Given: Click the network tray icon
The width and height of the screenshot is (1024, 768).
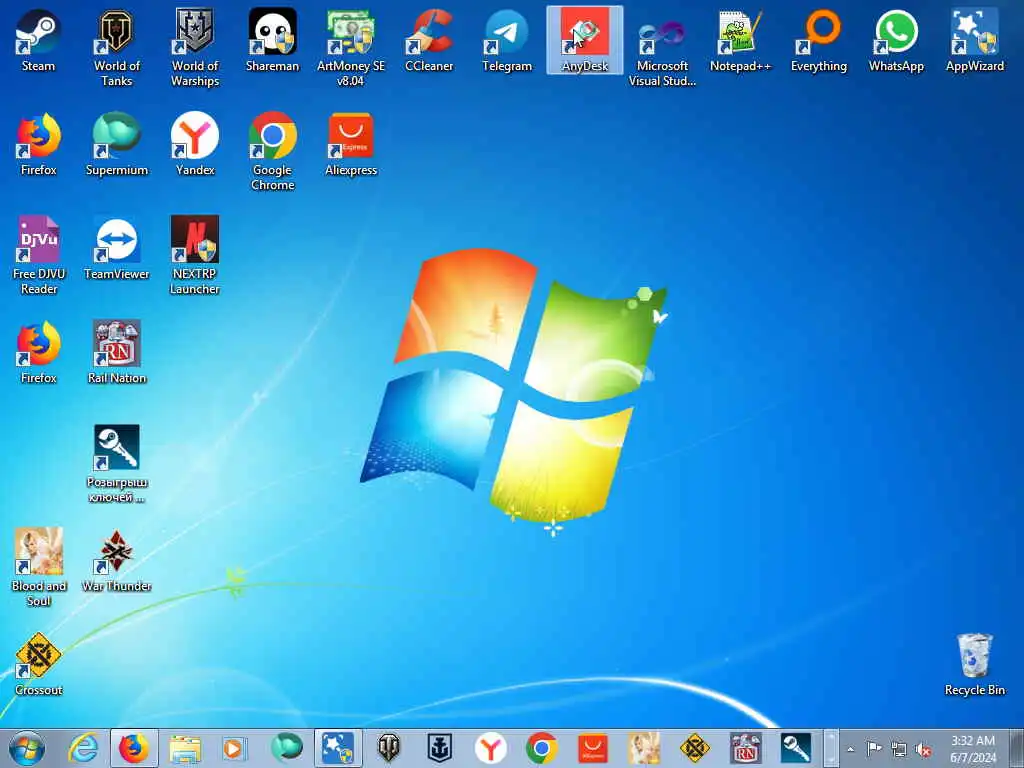Looking at the screenshot, I should point(899,749).
